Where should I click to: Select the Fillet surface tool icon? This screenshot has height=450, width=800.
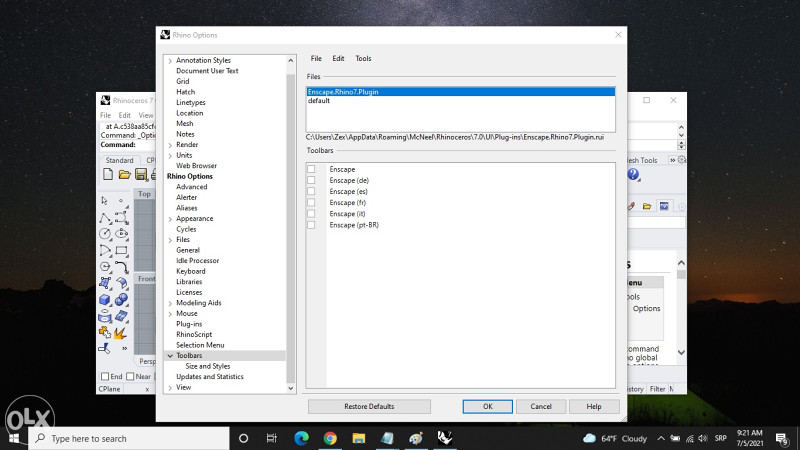(121, 283)
